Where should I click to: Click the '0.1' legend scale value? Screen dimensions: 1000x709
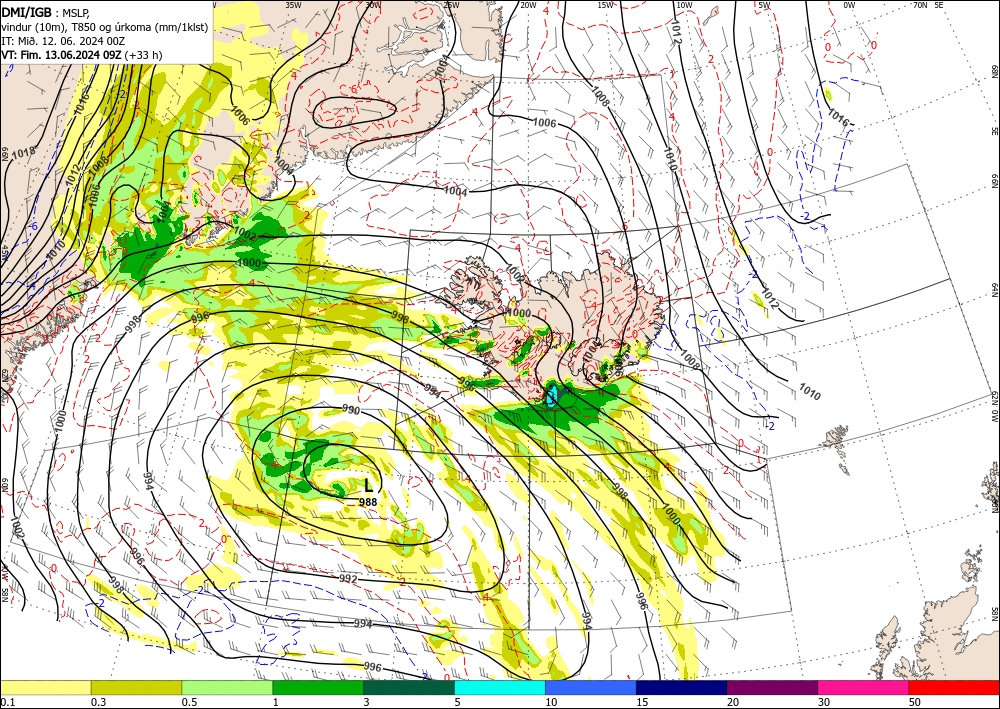pyautogui.click(x=6, y=702)
